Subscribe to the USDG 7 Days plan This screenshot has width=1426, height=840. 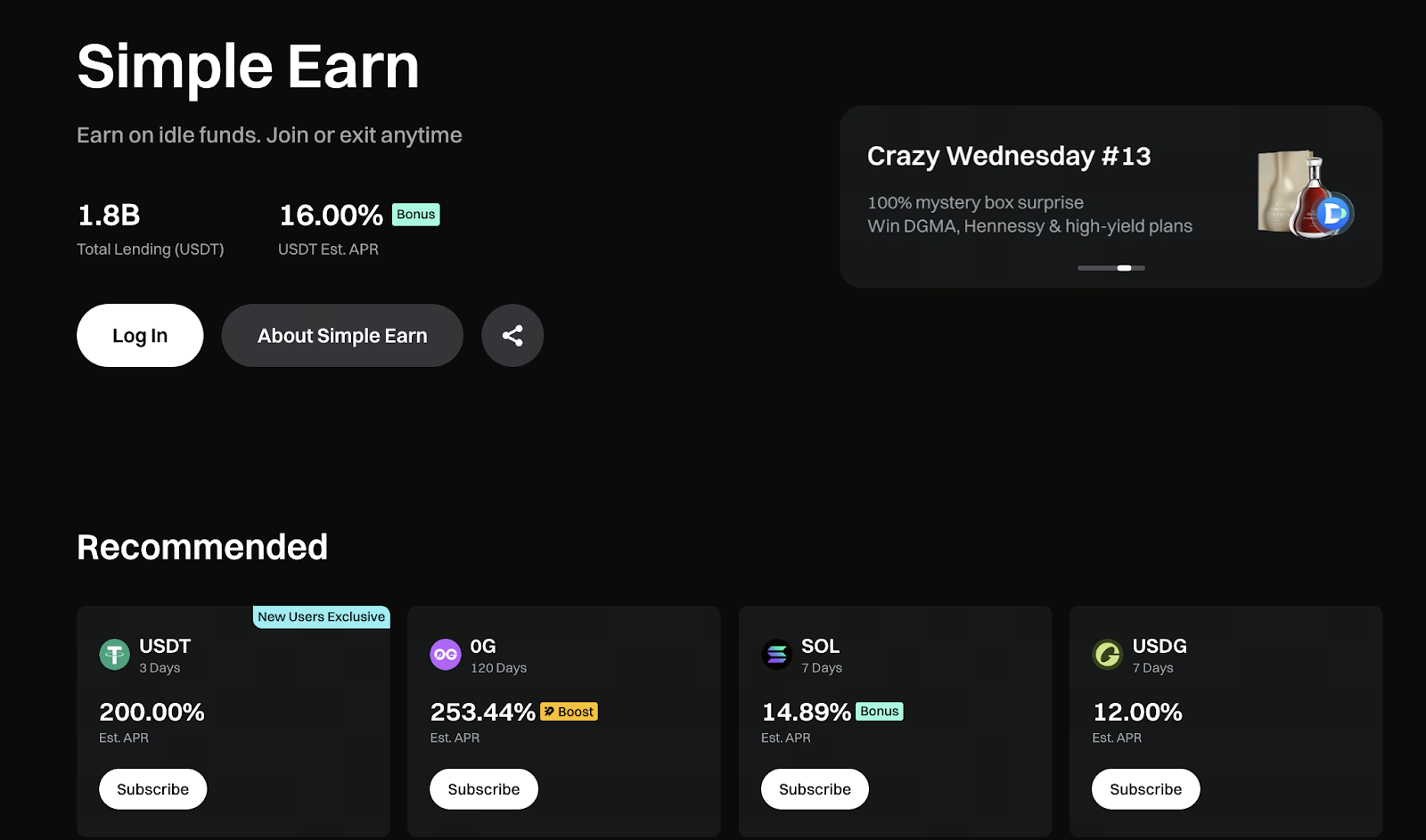[x=1145, y=789]
